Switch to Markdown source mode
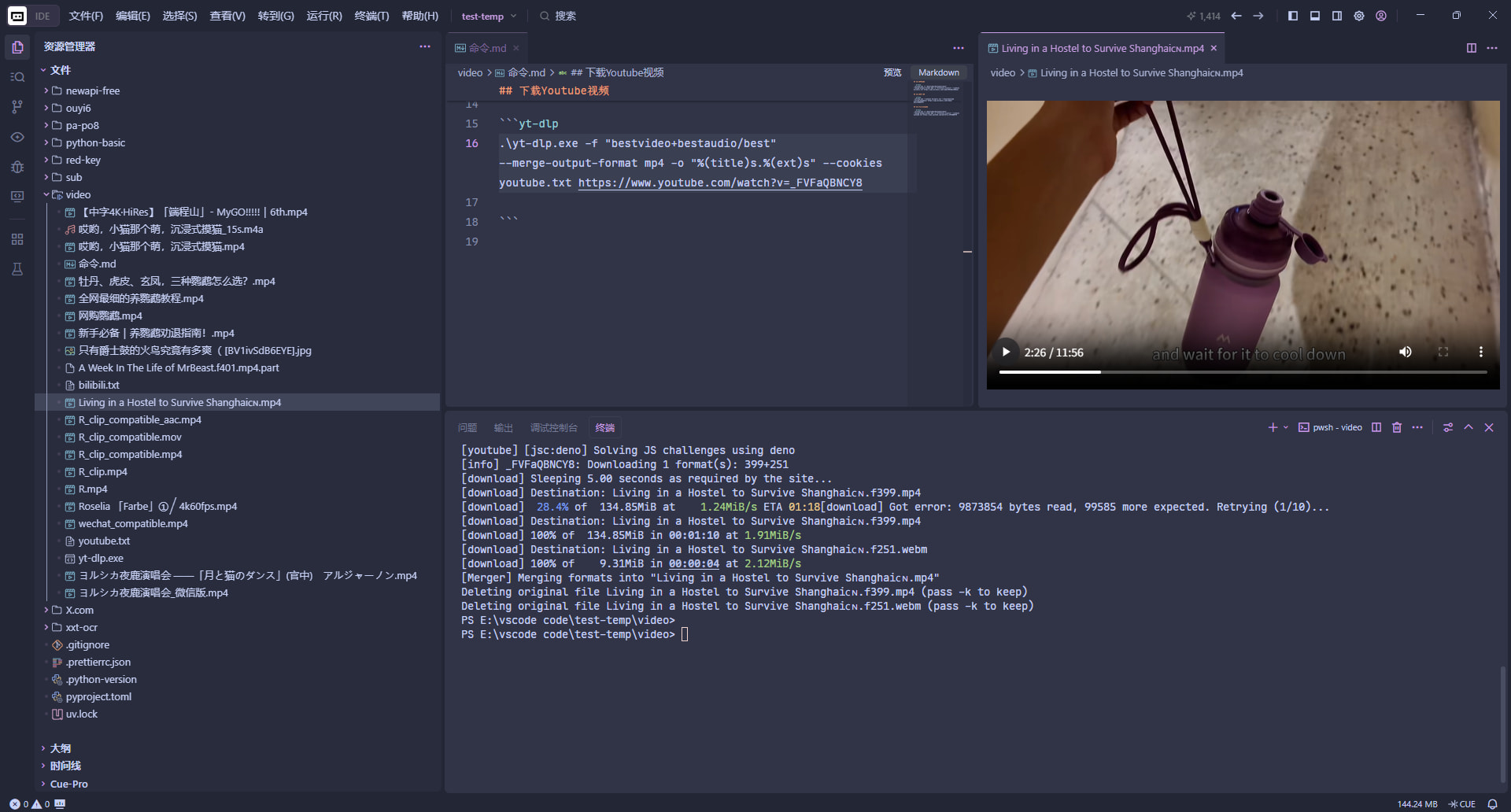 939,72
